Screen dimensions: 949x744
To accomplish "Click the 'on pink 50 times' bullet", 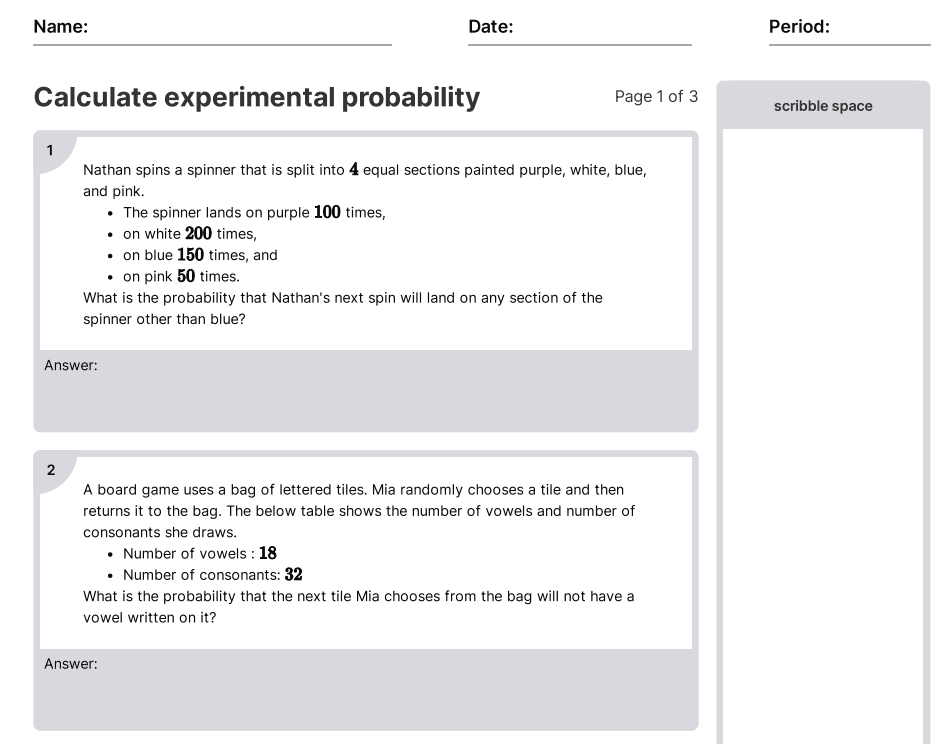I will click(x=181, y=277).
